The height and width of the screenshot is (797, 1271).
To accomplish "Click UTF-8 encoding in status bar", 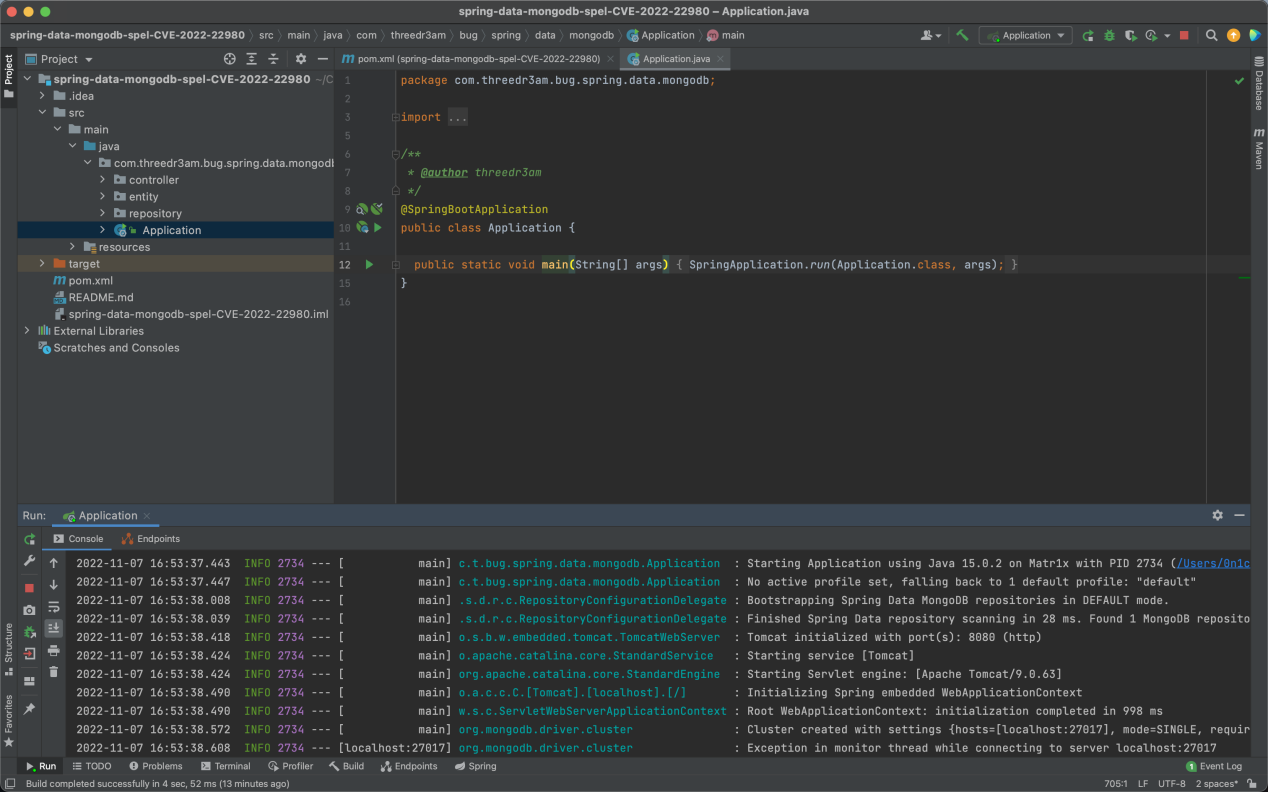I will coord(1172,784).
